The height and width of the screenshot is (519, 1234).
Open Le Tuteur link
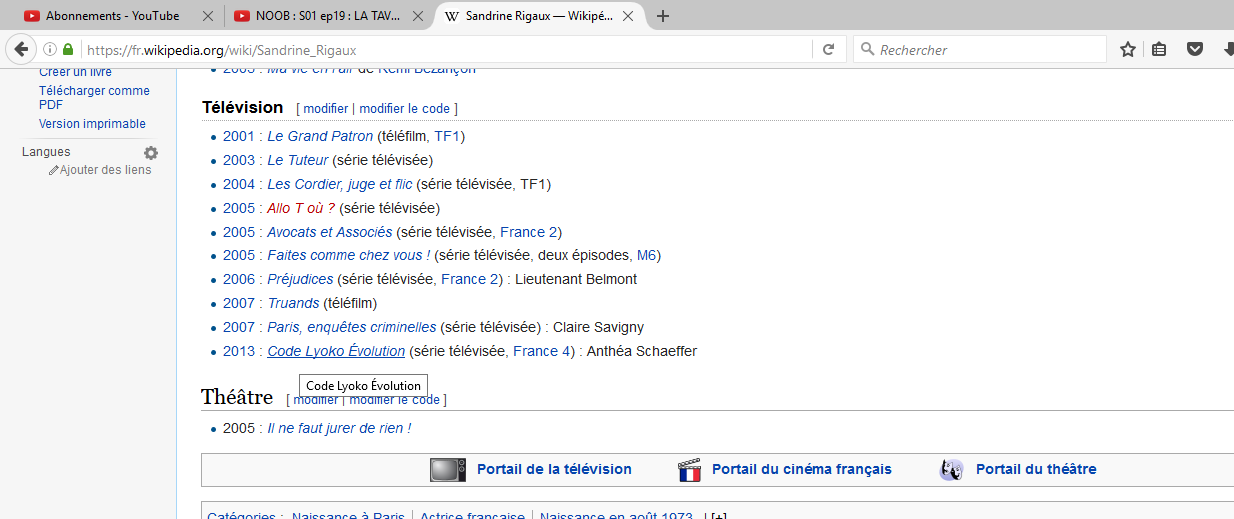(x=298, y=160)
